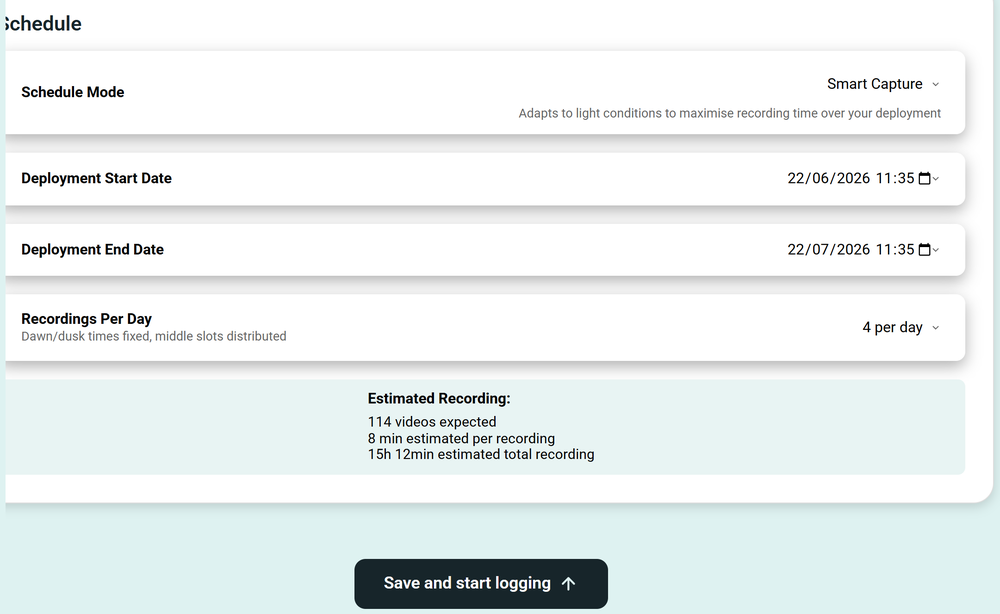Select '114 videos expected' text

(432, 422)
